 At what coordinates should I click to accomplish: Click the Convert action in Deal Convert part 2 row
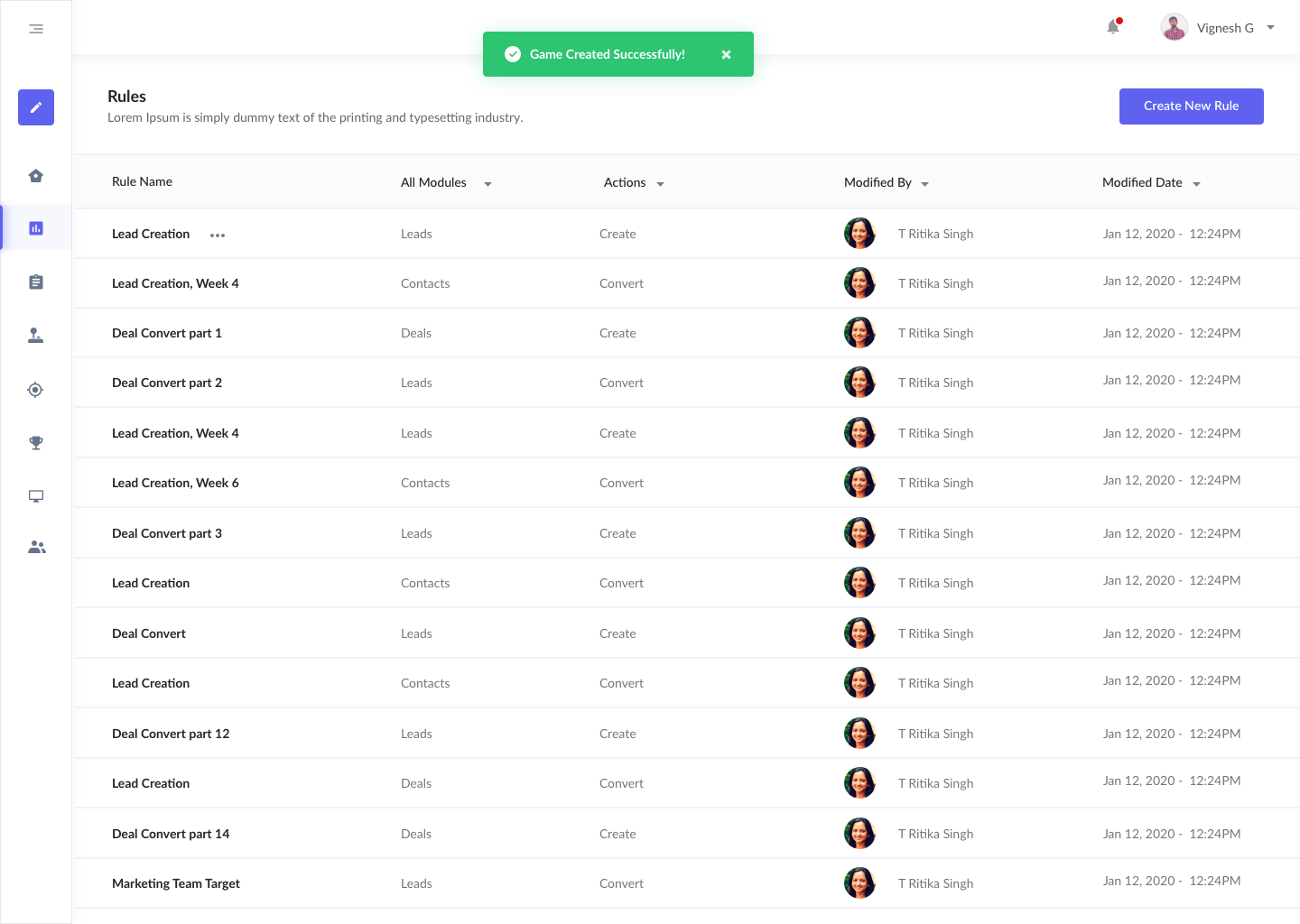(x=621, y=383)
